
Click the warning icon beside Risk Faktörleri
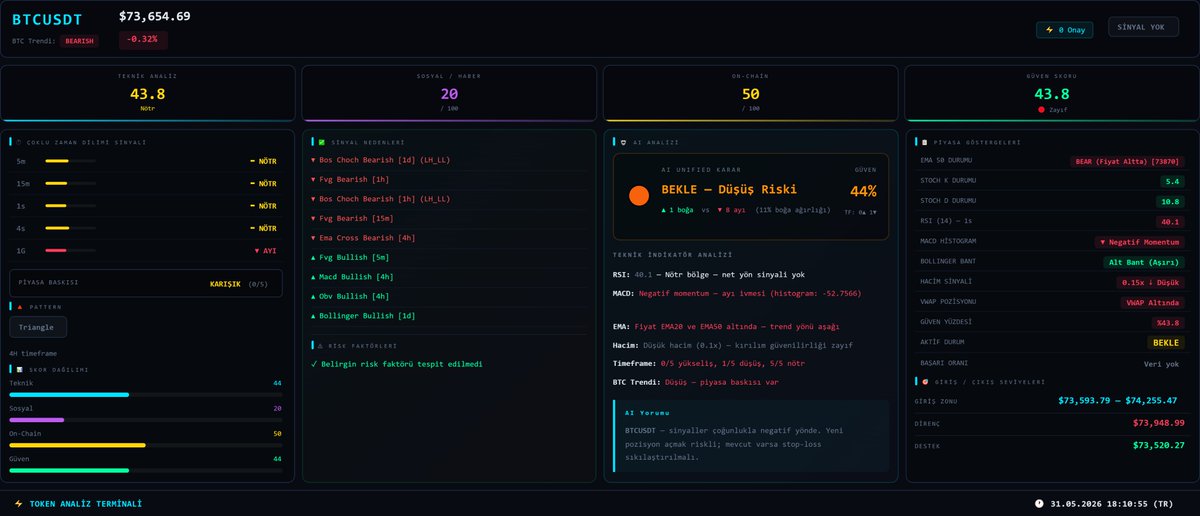pyautogui.click(x=320, y=345)
